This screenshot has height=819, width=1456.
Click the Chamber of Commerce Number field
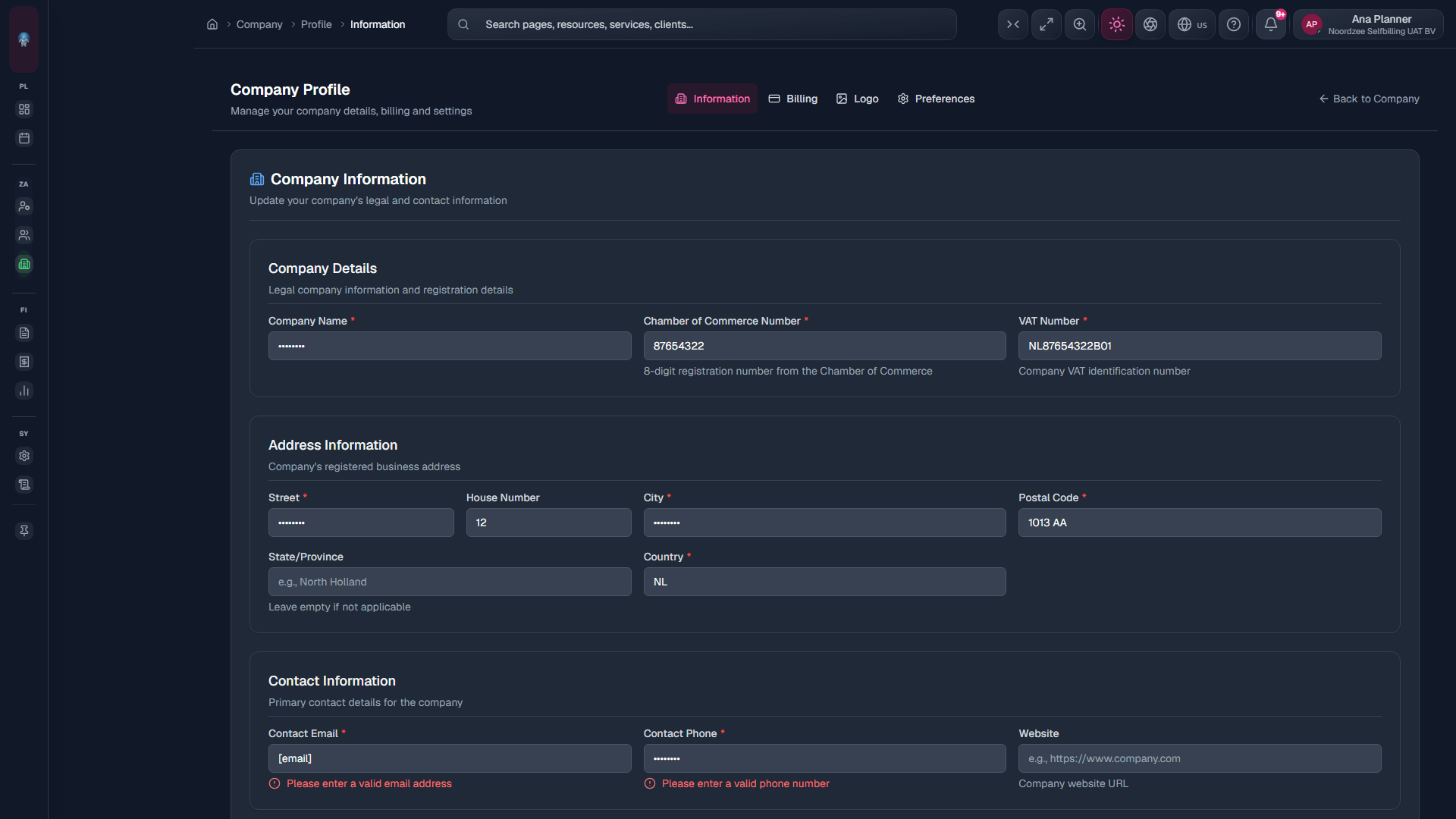coord(824,346)
